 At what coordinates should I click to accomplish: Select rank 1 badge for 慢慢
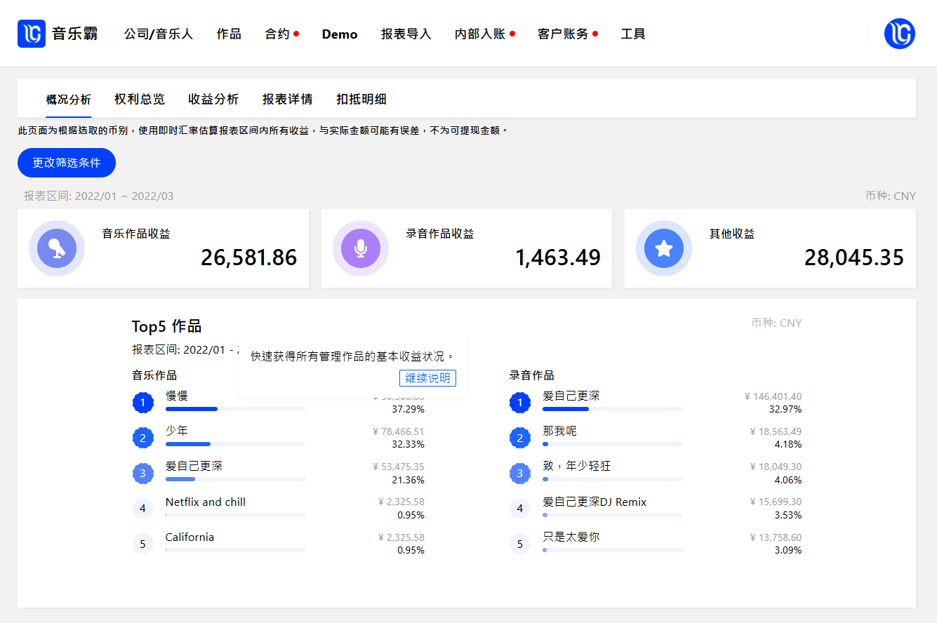pos(143,403)
